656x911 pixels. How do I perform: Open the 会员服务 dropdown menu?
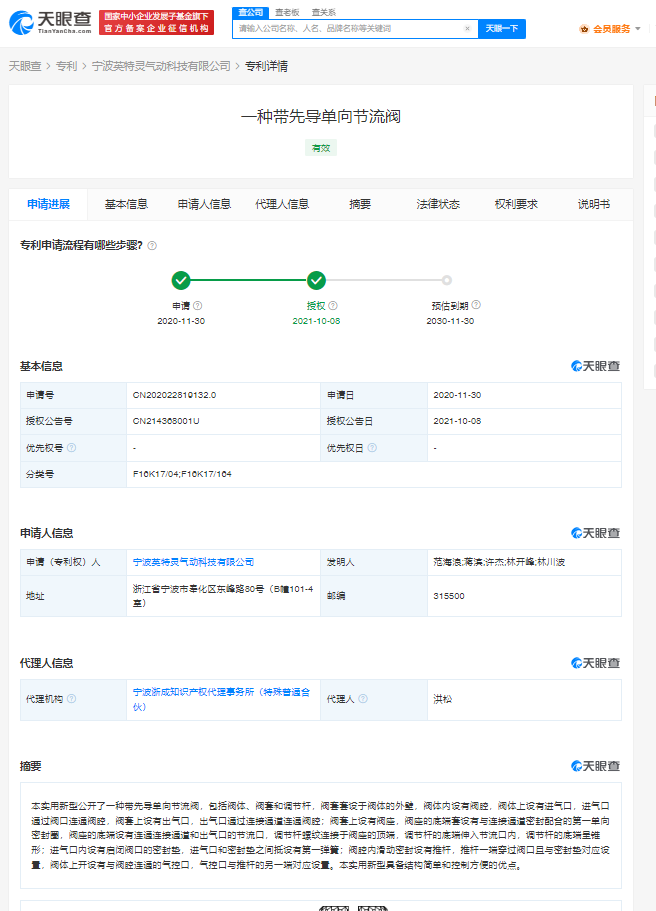pyautogui.click(x=611, y=29)
